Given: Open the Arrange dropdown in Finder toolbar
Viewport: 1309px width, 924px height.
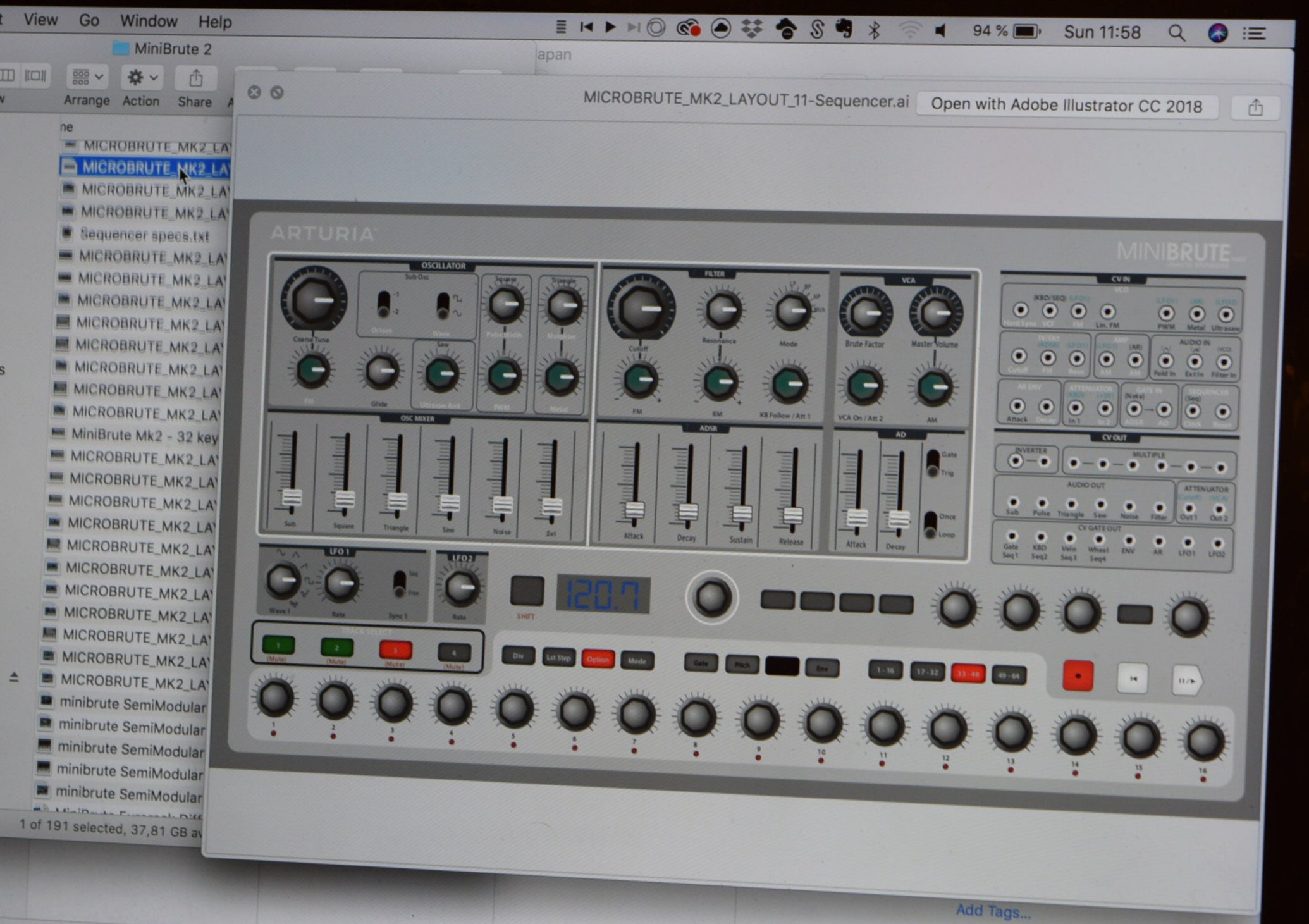Looking at the screenshot, I should (x=87, y=77).
